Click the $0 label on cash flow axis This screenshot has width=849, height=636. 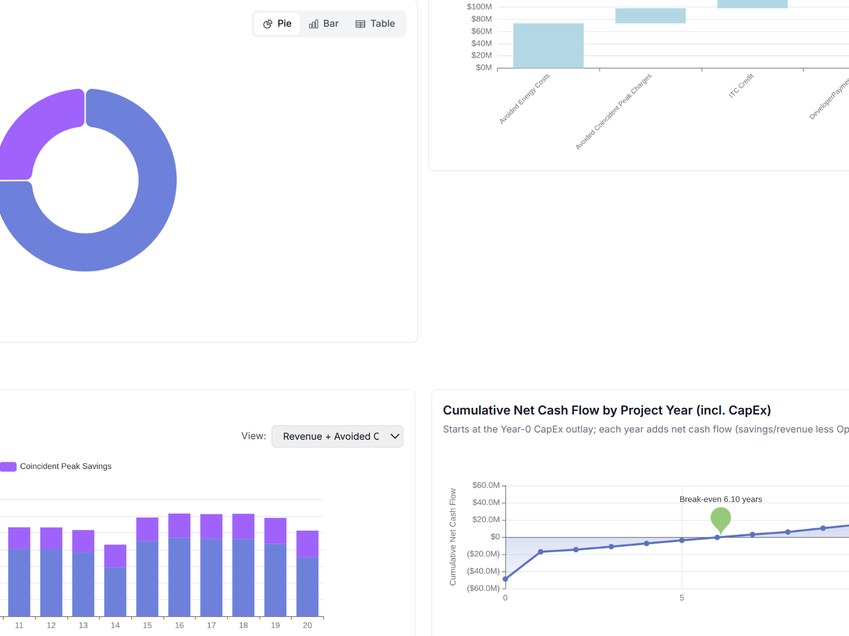point(495,537)
